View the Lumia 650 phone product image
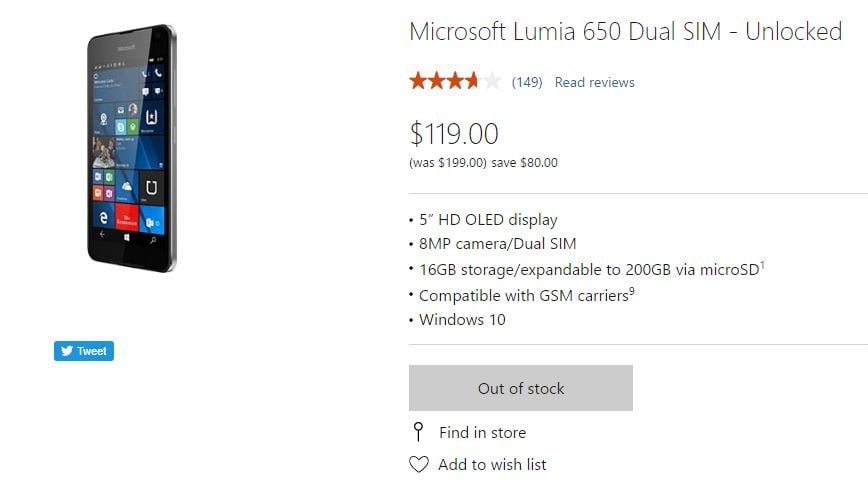Viewport: 868px width, 482px height. [x=132, y=148]
